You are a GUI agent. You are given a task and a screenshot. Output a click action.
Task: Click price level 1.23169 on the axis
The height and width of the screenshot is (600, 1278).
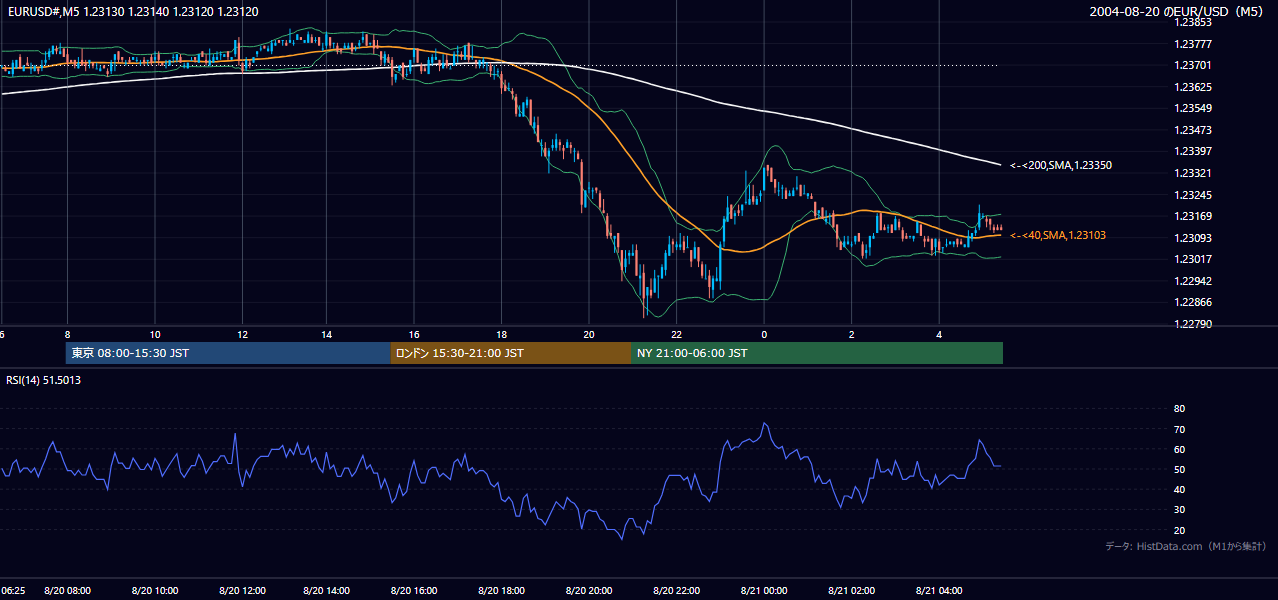tap(1194, 216)
